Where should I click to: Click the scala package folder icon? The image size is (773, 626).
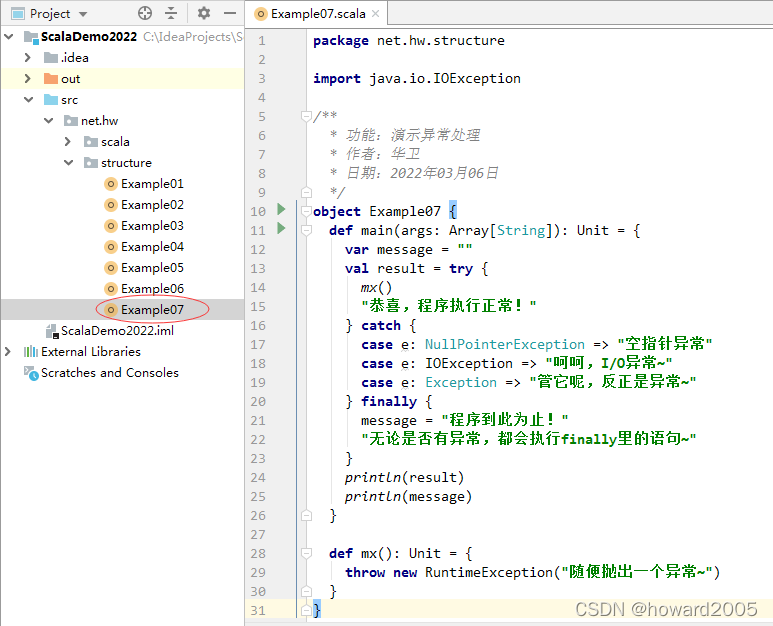[x=91, y=142]
